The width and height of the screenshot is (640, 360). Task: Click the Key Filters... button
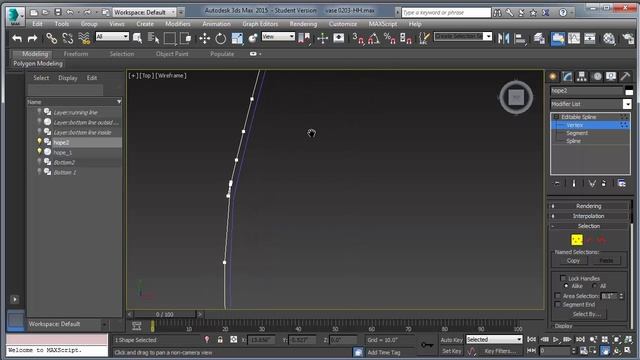coord(500,351)
